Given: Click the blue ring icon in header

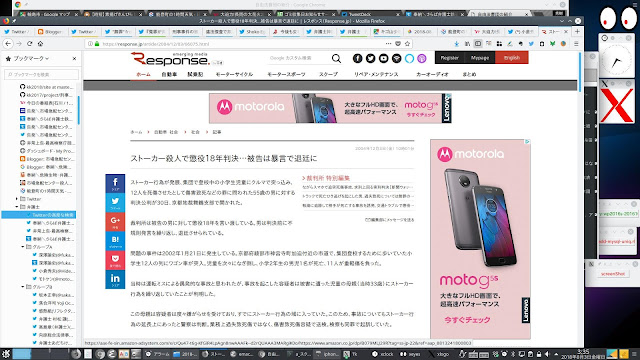Looking at the screenshot, I should tap(409, 58).
